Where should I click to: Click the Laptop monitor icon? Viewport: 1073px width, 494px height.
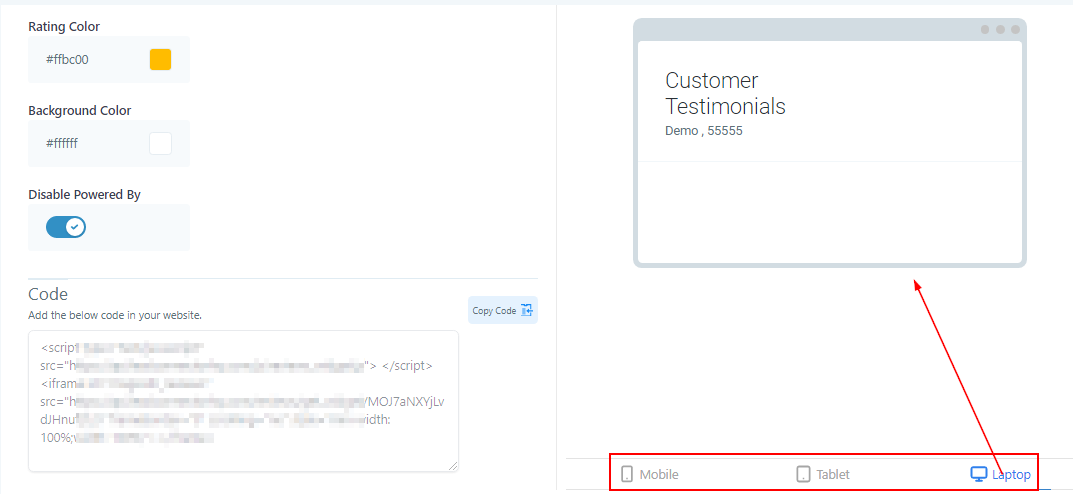978,474
